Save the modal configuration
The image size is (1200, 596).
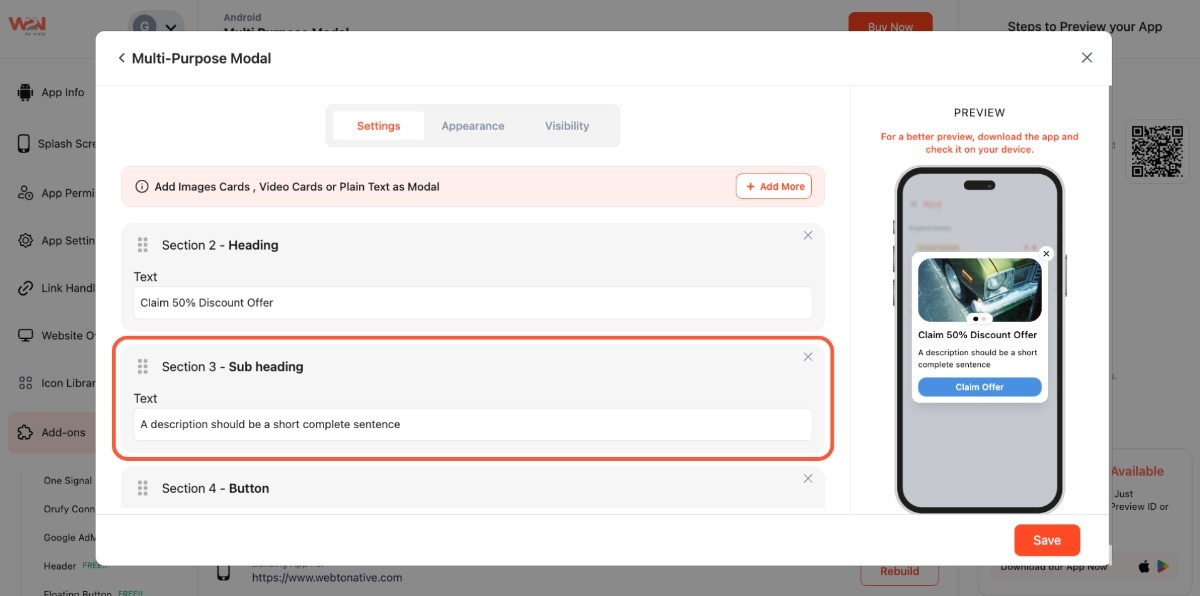1047,540
